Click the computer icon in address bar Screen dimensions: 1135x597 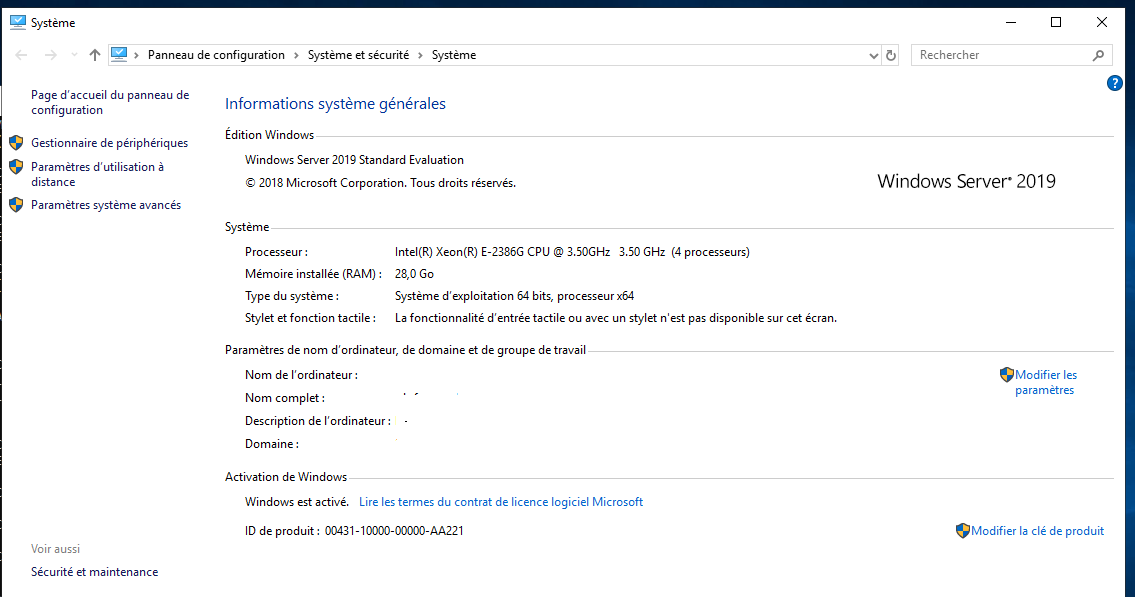[119, 54]
